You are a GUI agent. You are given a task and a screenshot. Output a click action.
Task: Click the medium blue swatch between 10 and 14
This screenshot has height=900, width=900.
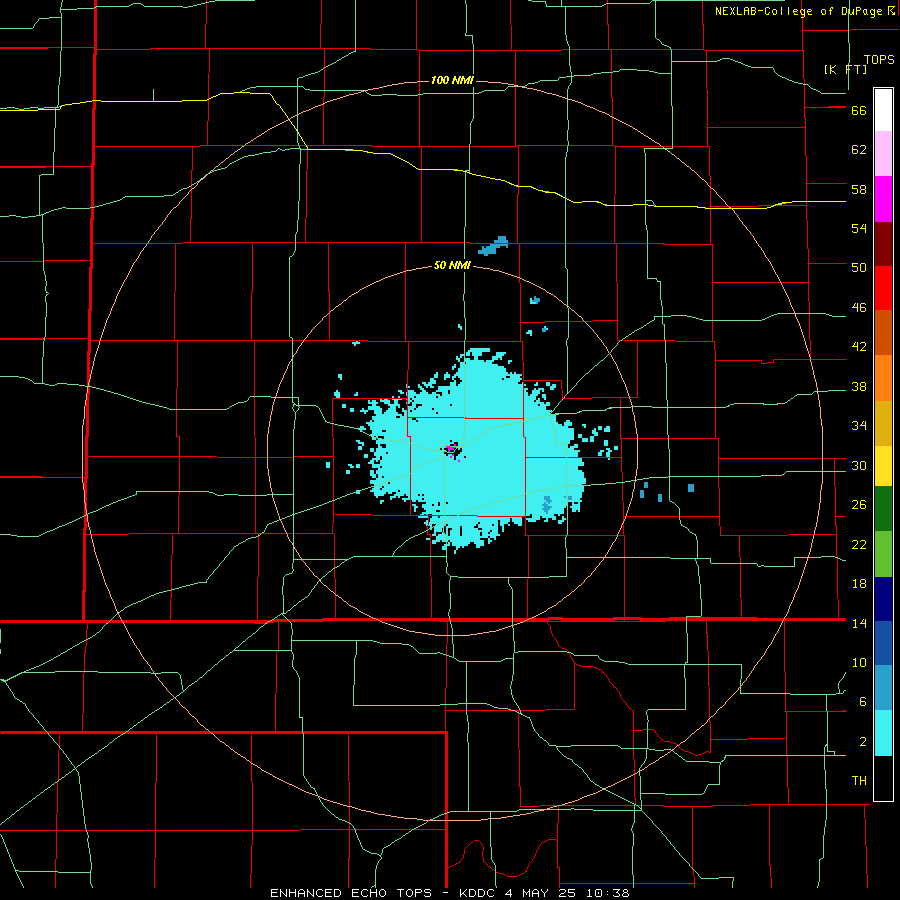(x=883, y=643)
